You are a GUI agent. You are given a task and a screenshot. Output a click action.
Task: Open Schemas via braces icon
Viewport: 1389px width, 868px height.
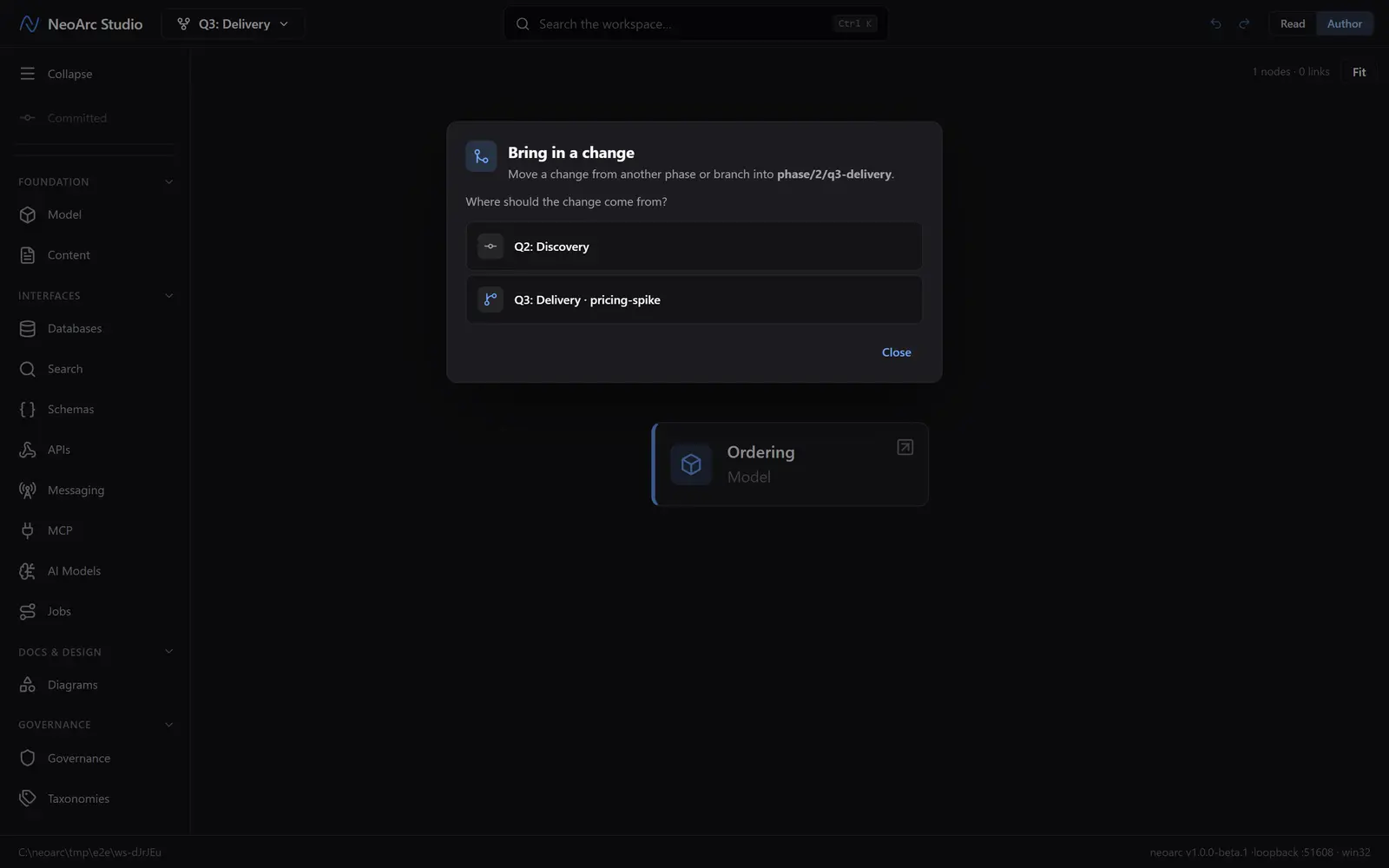(x=28, y=410)
